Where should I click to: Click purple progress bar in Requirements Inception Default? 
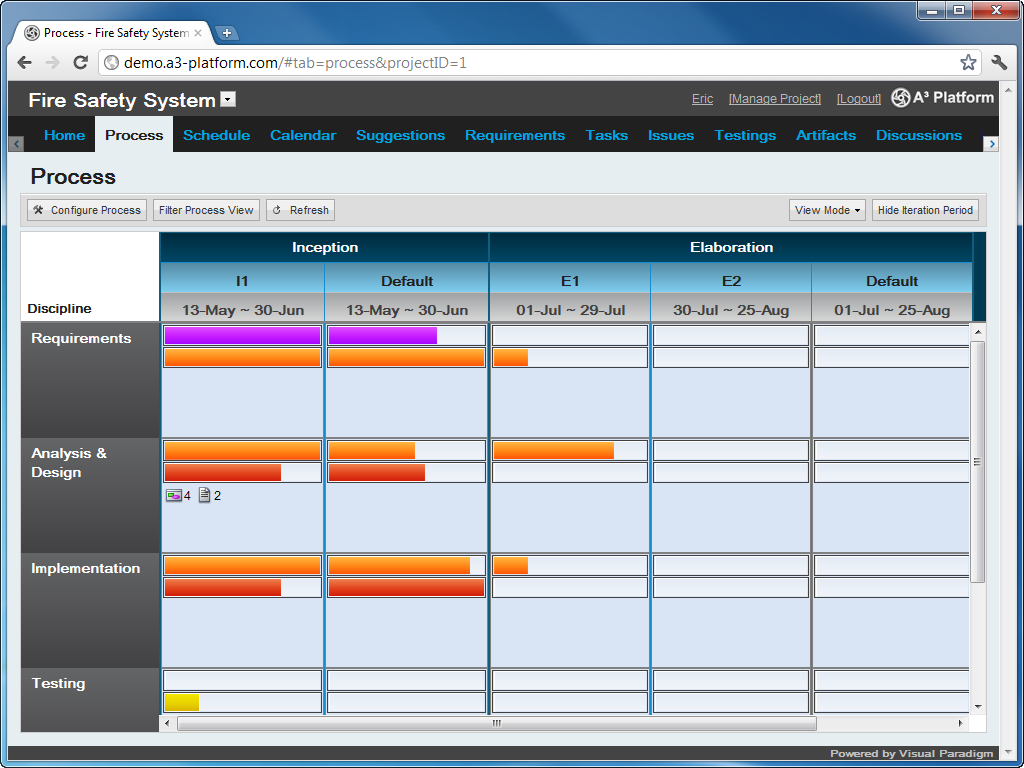383,336
